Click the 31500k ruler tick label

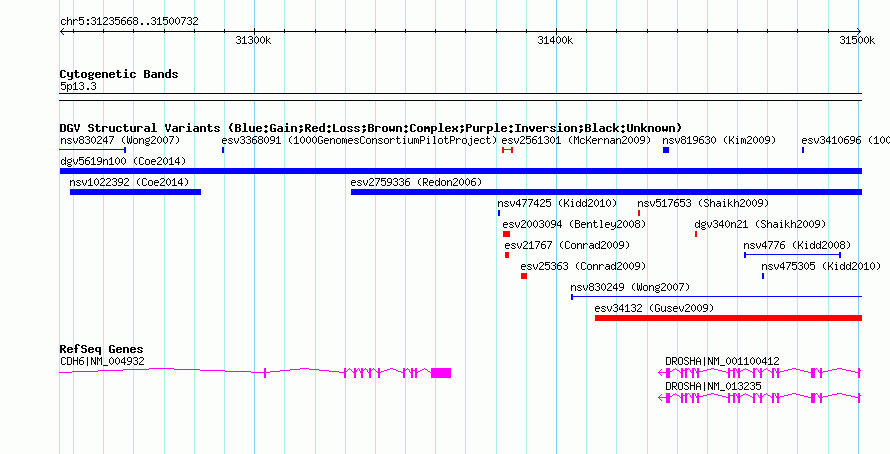pyautogui.click(x=857, y=40)
